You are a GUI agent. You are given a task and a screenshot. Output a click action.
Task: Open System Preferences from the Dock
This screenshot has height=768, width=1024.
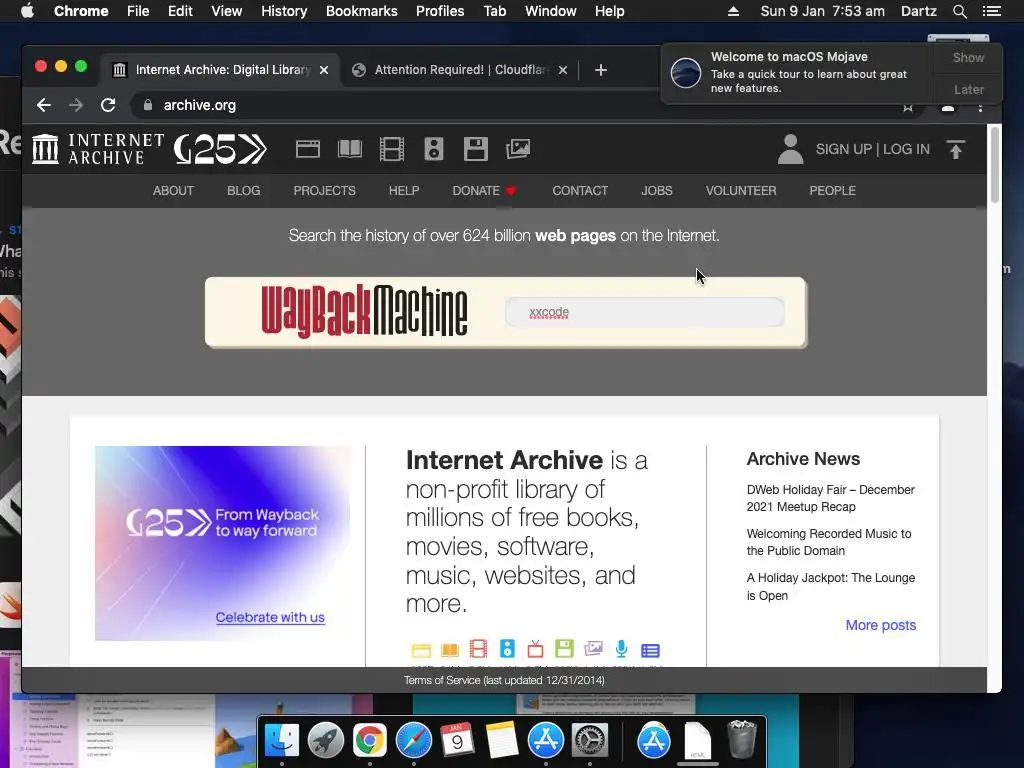(590, 741)
